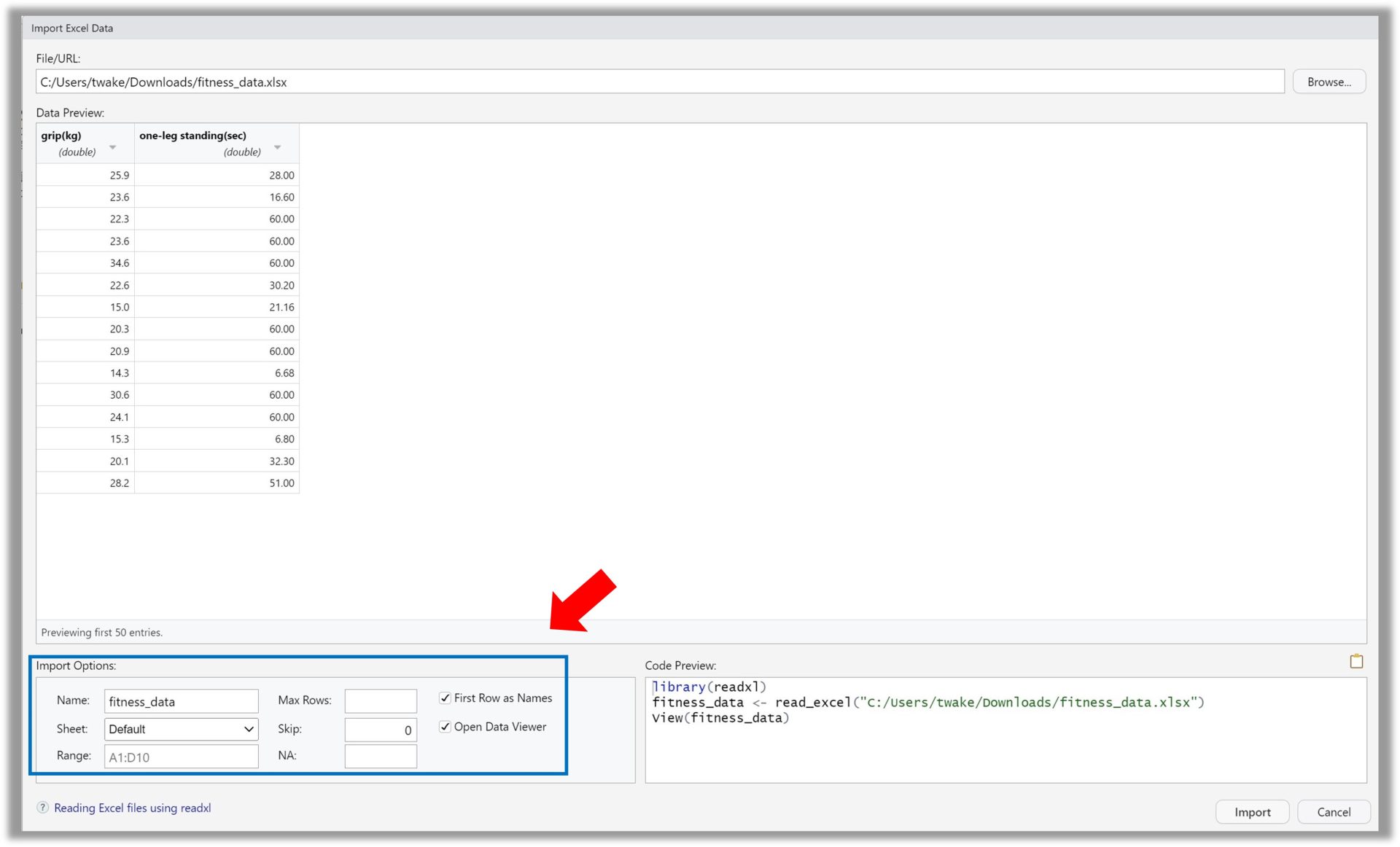1400x847 pixels.
Task: Open grip(kg) column type dropdown
Action: pyautogui.click(x=113, y=147)
